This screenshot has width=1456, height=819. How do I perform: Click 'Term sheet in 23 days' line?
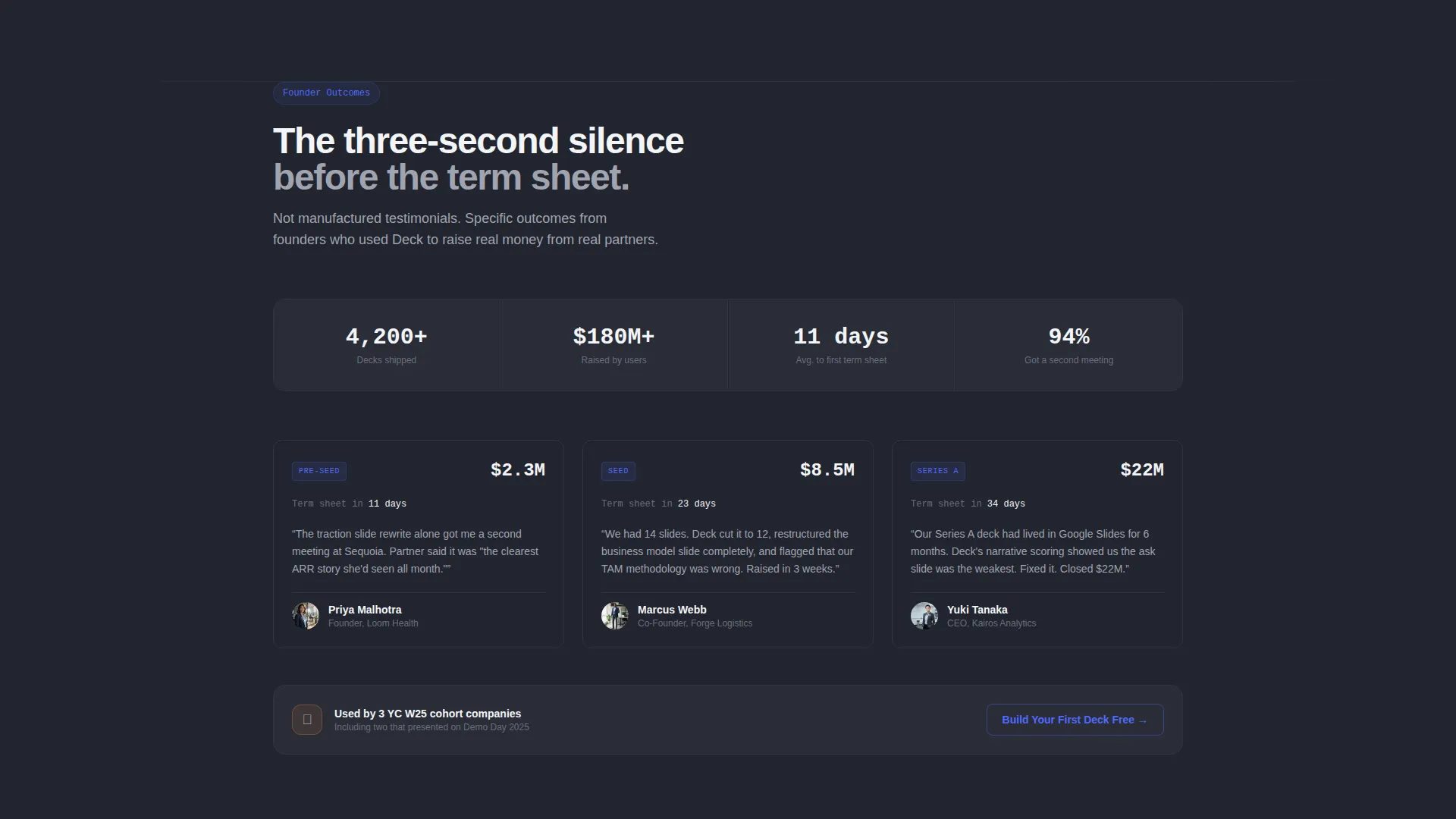[x=658, y=504]
